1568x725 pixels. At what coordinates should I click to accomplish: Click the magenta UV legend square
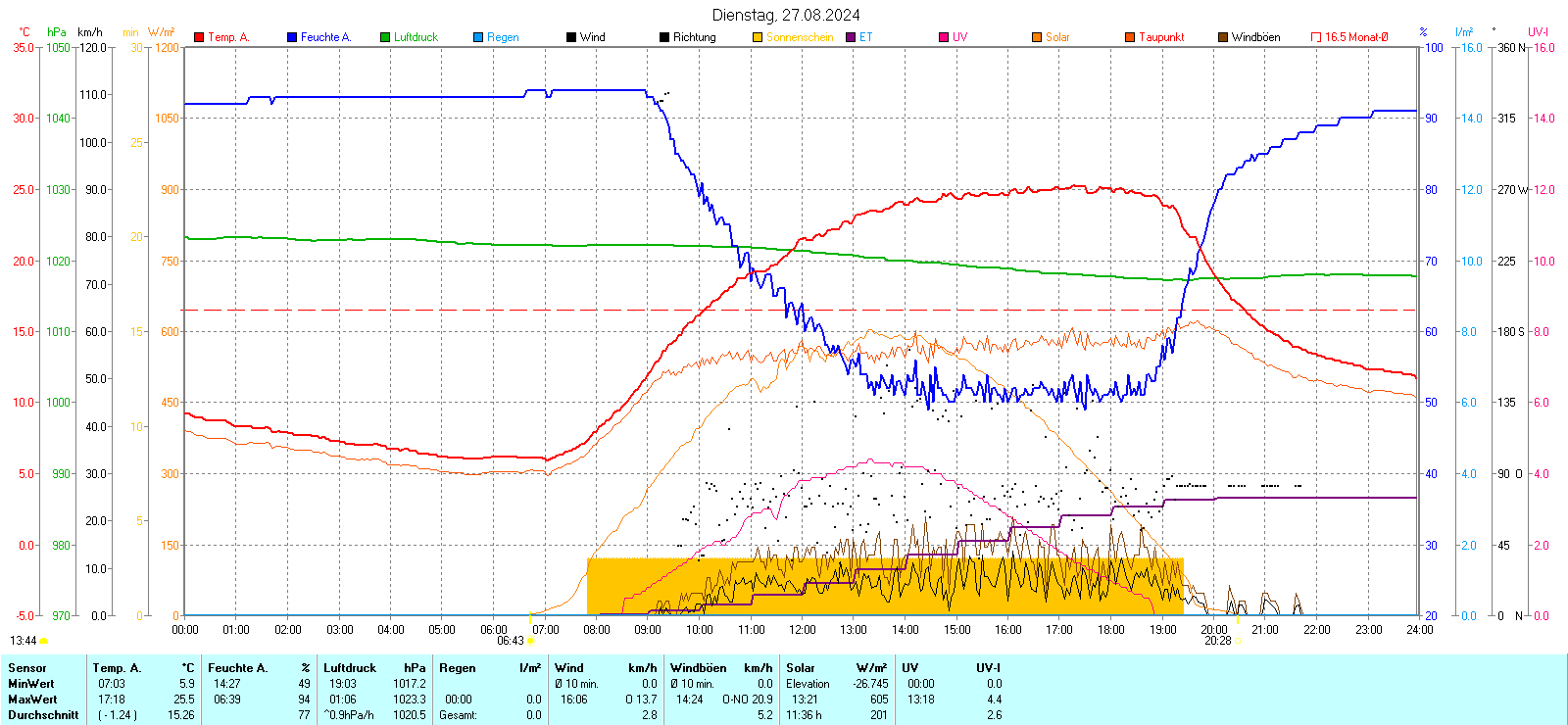944,37
